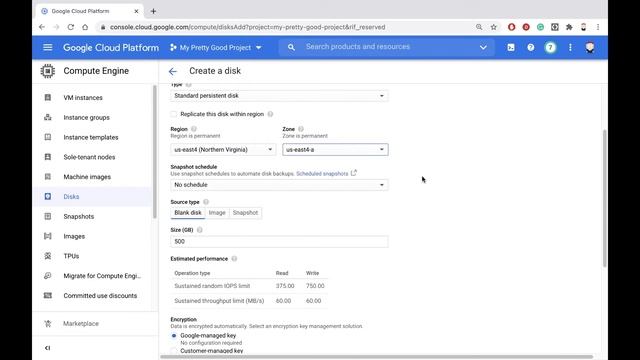Select the Blank disk source tab

pyautogui.click(x=188, y=213)
